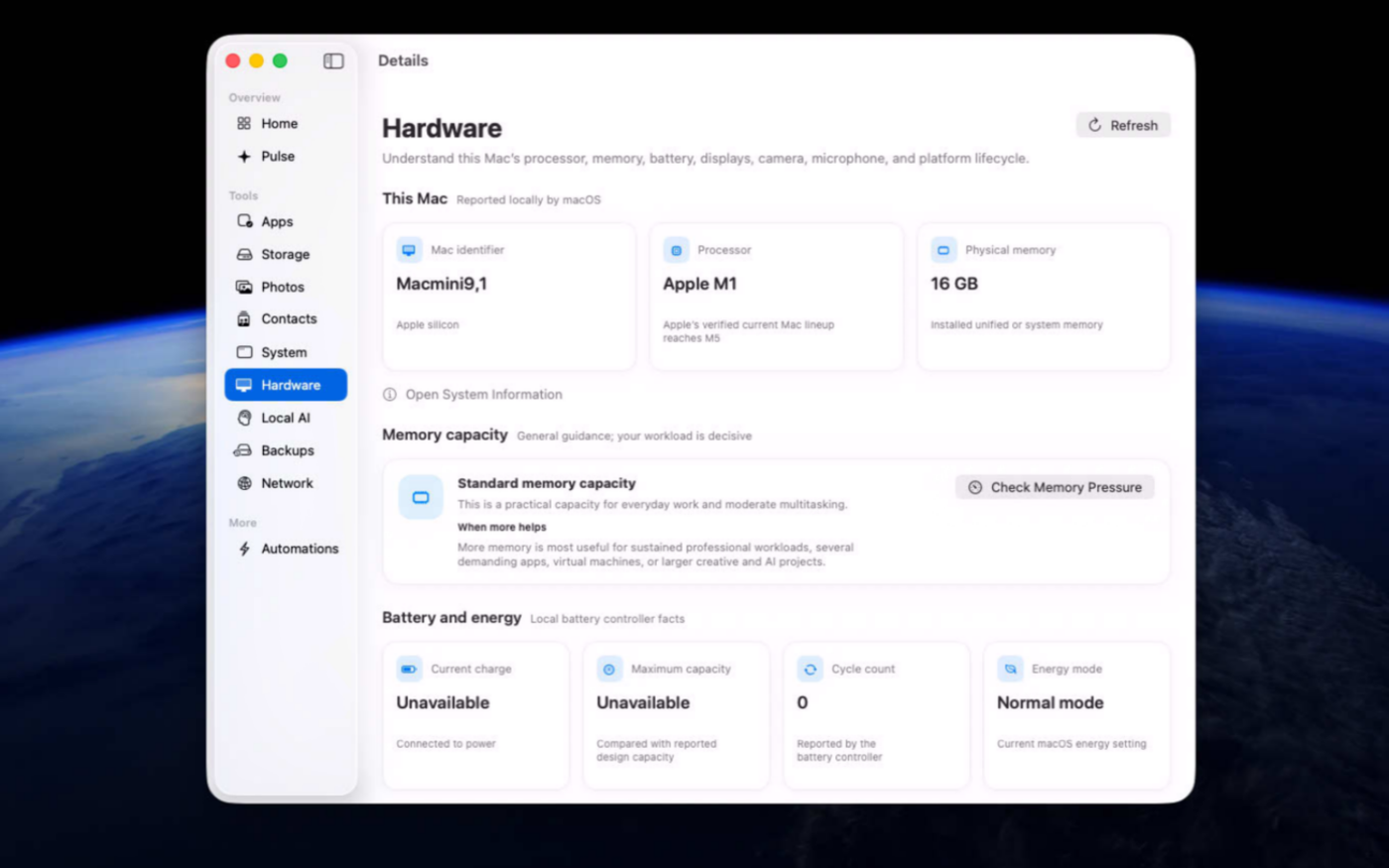Click the Photos icon in sidebar
Screen dimensions: 1389x868
244,287
